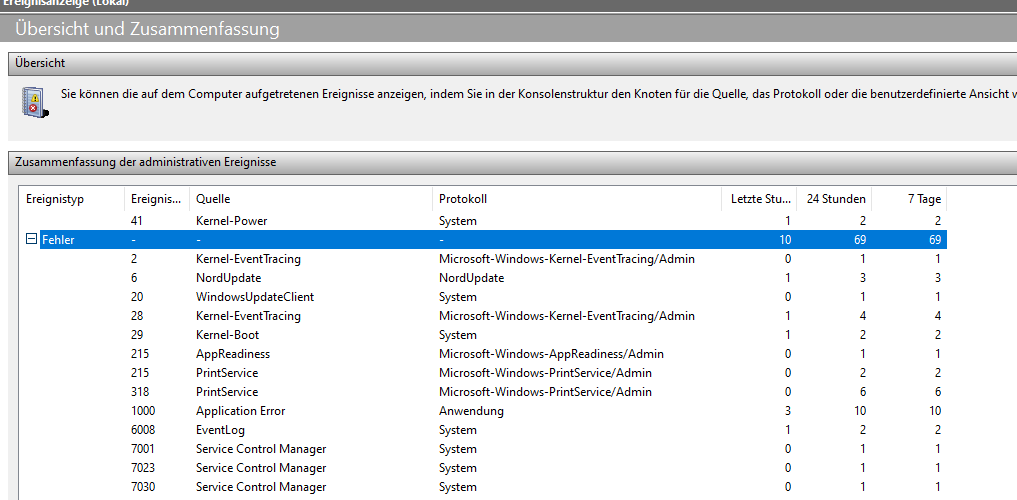Collapse the Fehler event group
The height and width of the screenshot is (500, 1017).
point(31,240)
